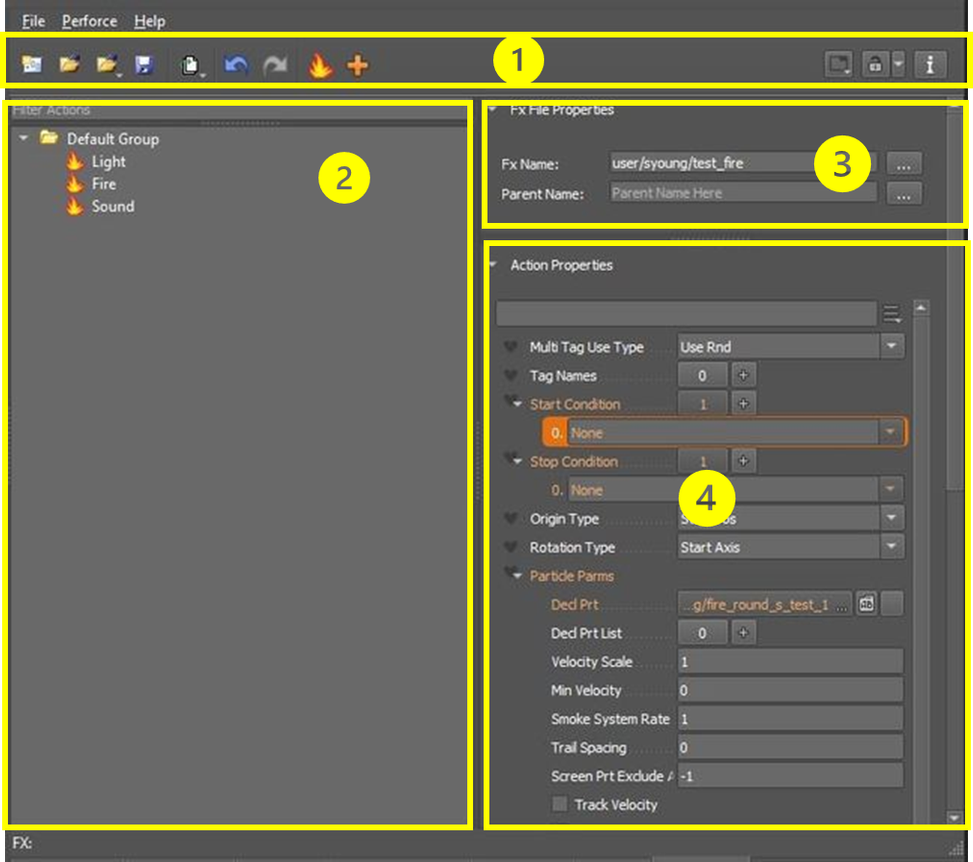Toggle the heart icon for Rotation Type
Screen dimensions: 973x862
point(510,547)
